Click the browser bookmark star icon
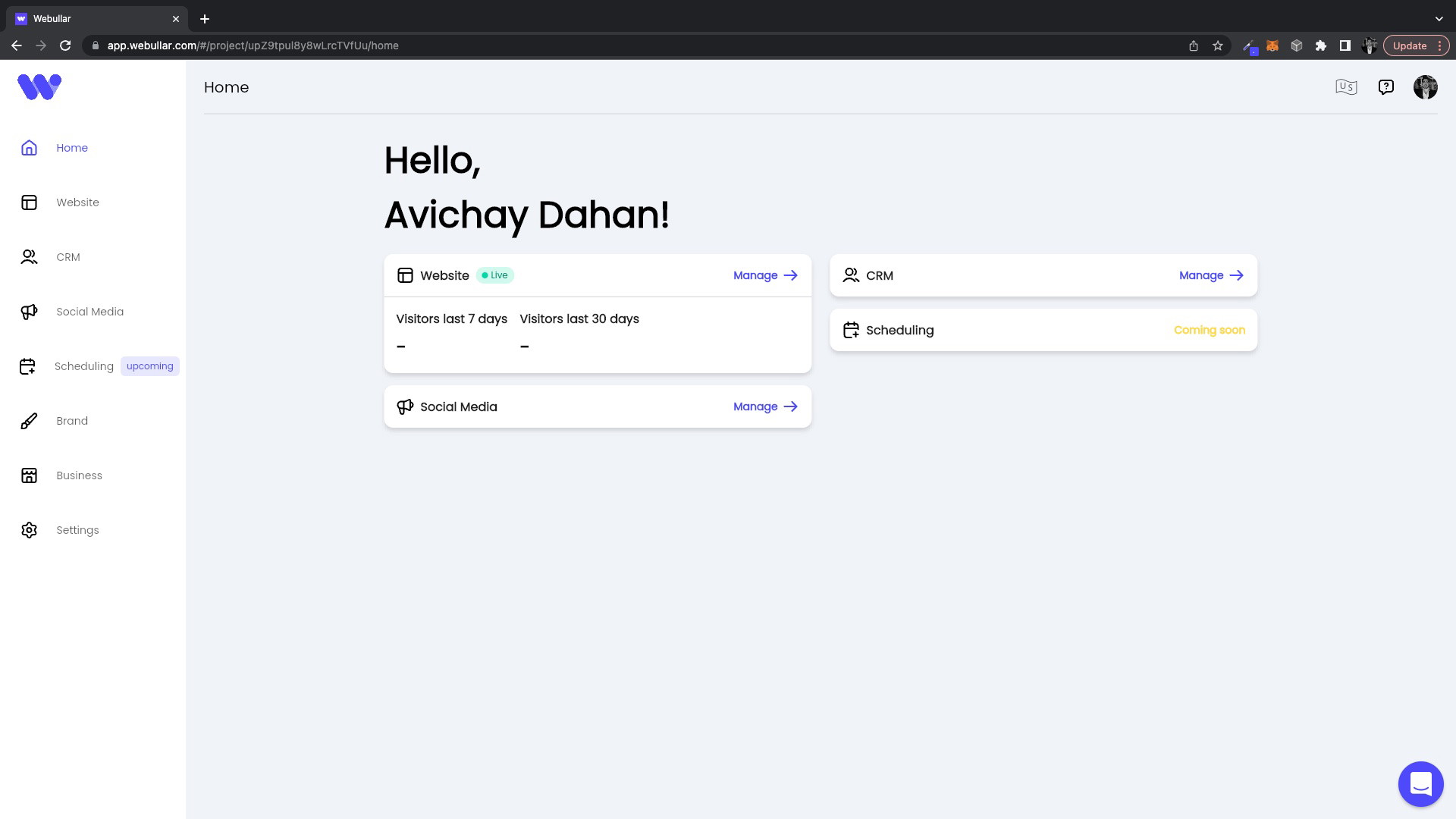1456x819 pixels. pyautogui.click(x=1218, y=45)
